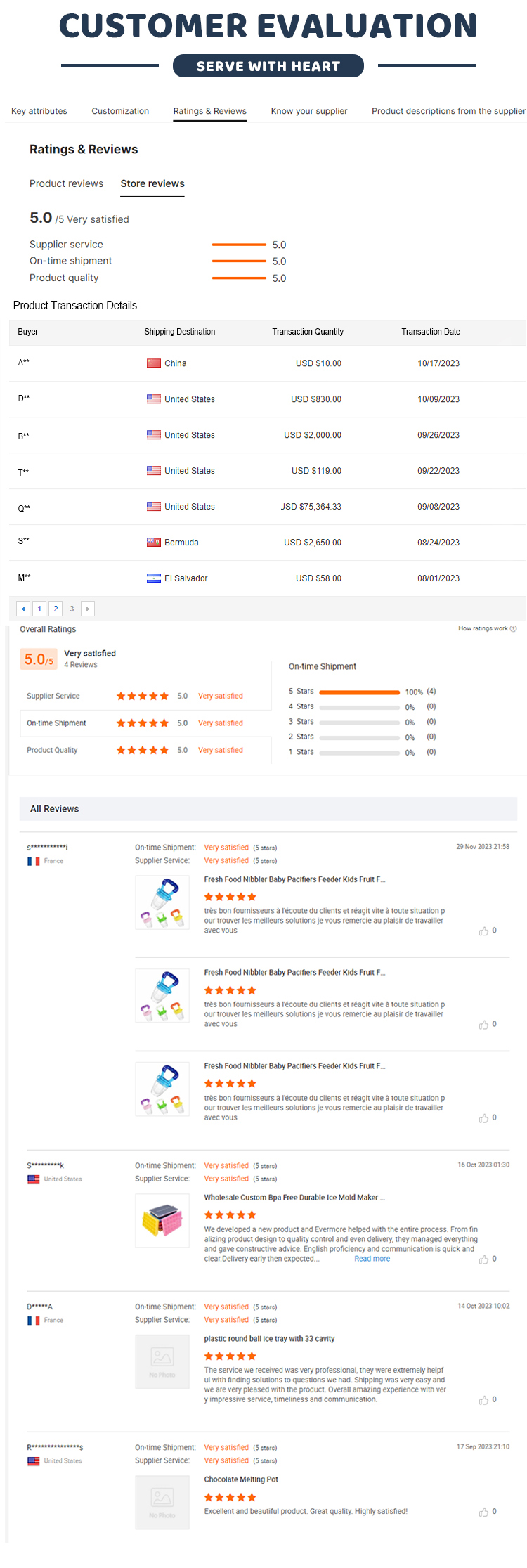Select the Customization tab

pos(120,111)
